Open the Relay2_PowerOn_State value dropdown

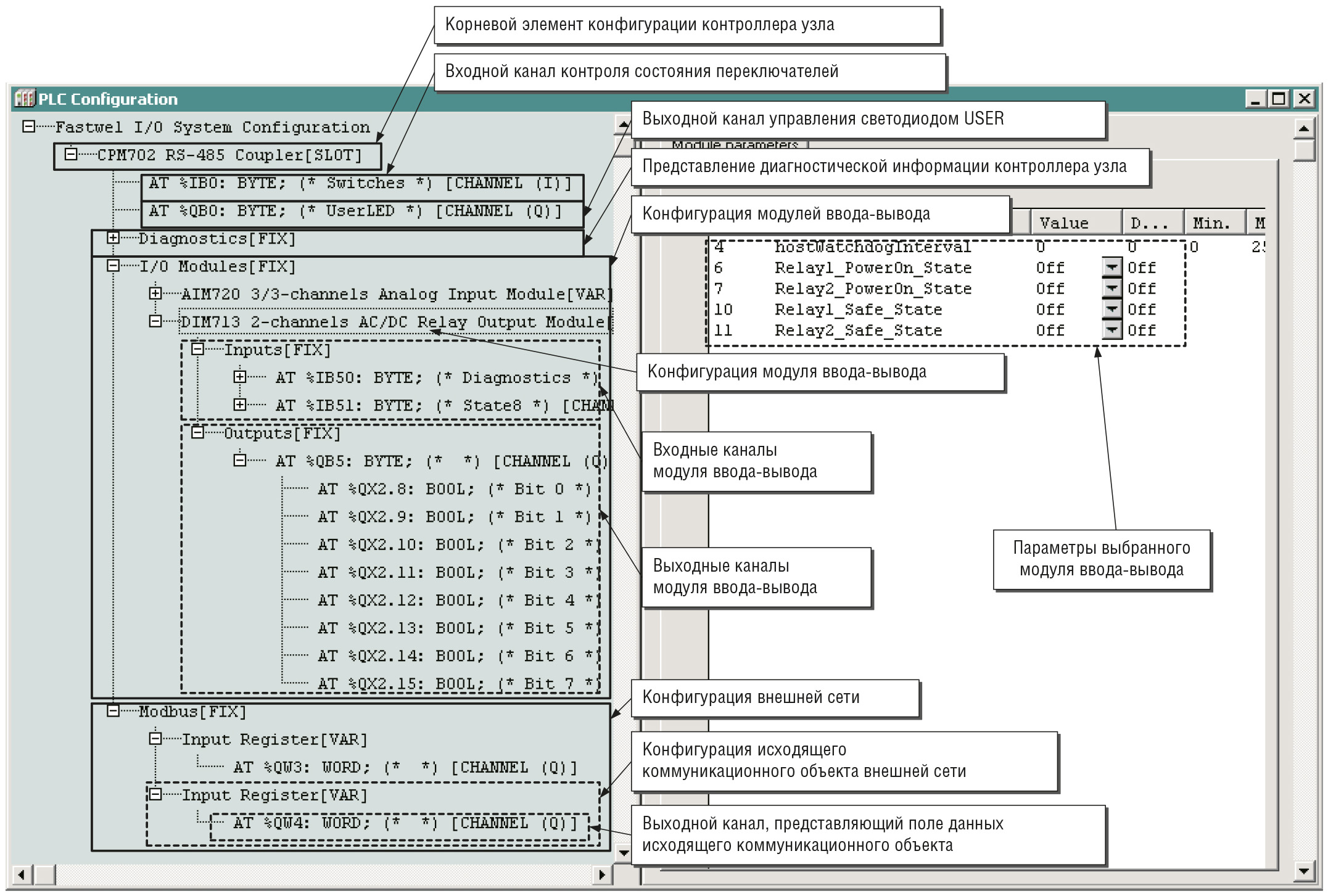[x=1111, y=289]
